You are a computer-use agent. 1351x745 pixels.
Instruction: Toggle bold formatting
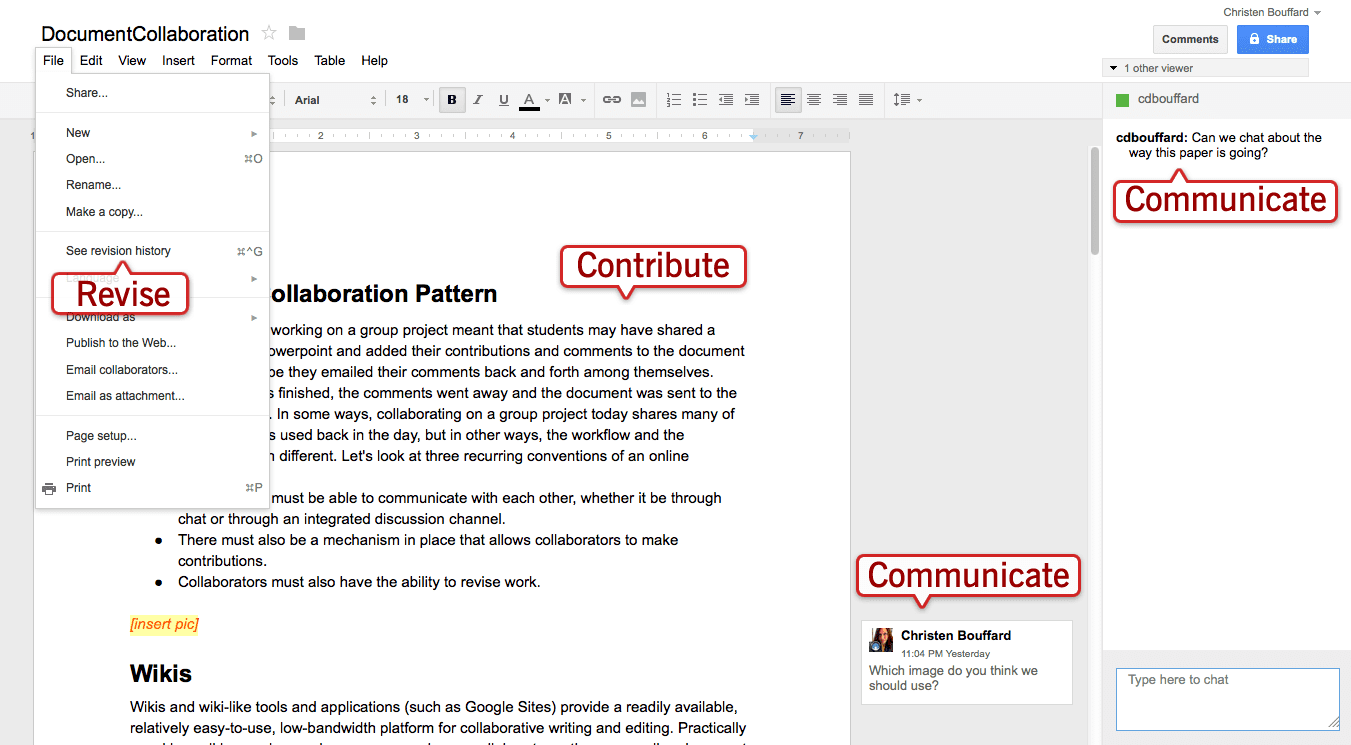[452, 99]
